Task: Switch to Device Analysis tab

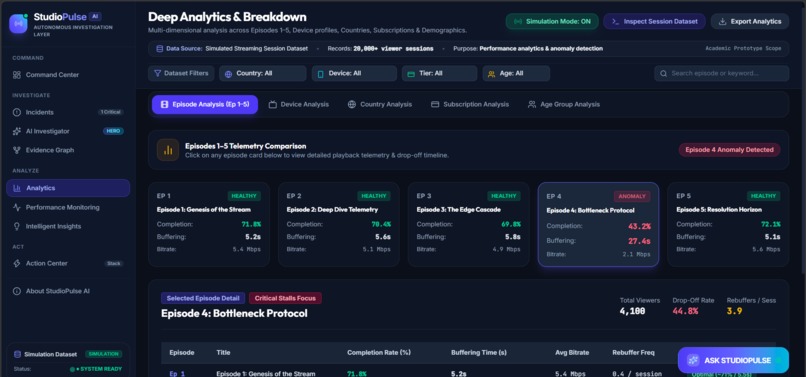Action: (x=299, y=104)
